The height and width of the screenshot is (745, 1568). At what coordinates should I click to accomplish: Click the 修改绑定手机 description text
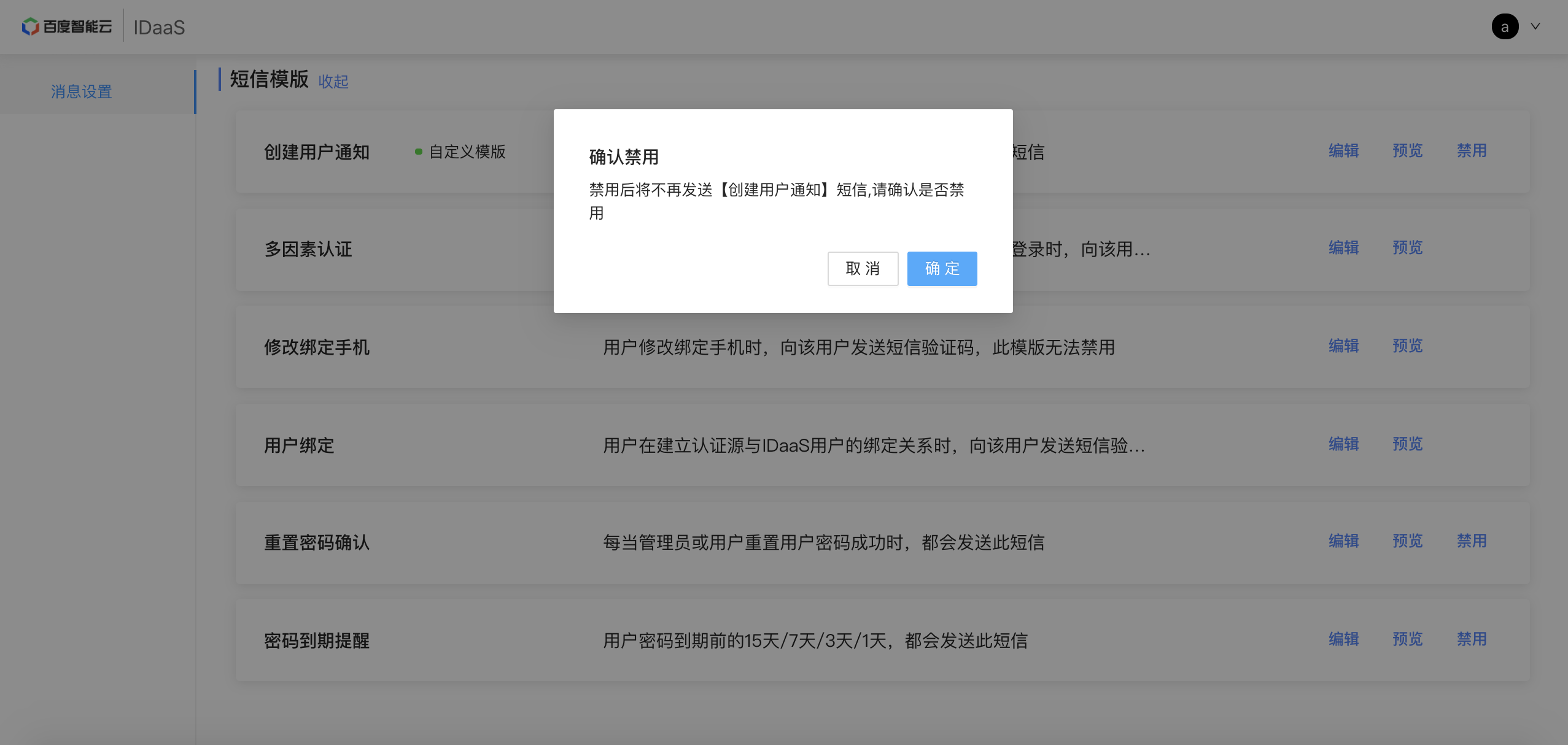coord(859,347)
